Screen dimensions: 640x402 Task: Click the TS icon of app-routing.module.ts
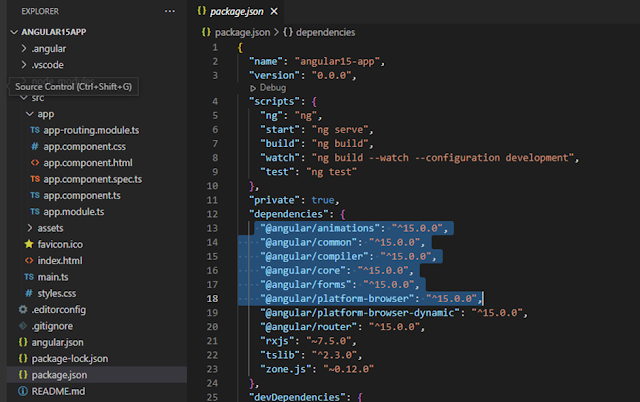coord(35,130)
